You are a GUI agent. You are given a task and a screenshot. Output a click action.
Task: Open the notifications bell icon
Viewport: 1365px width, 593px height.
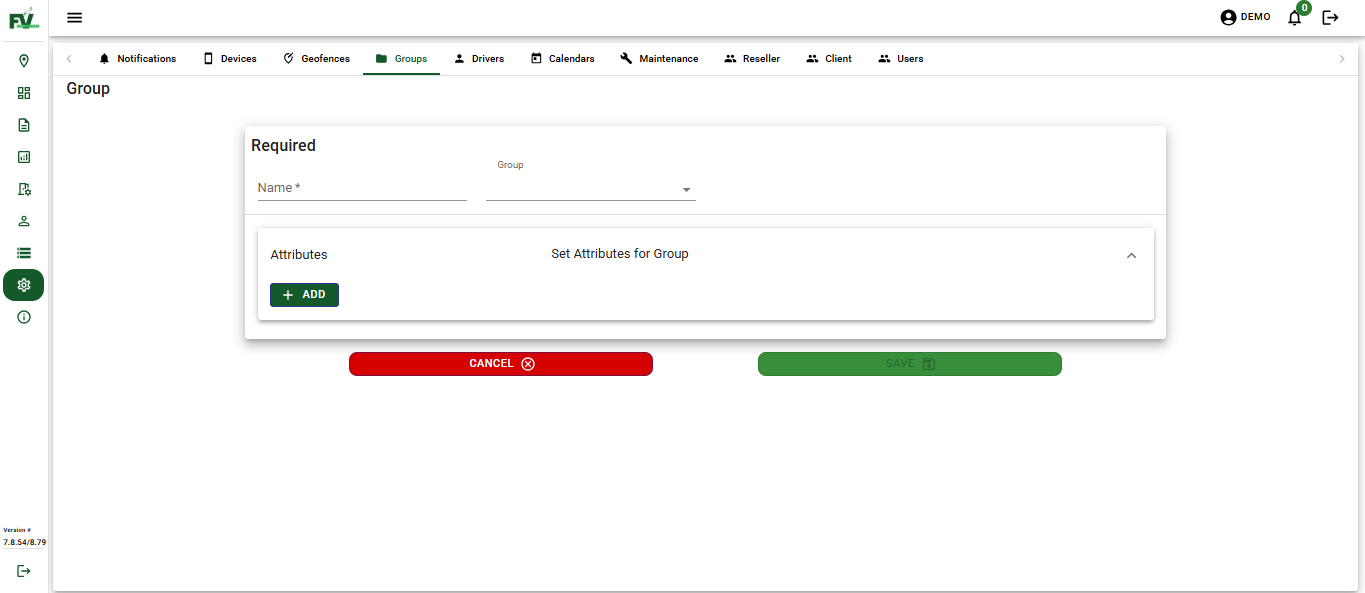pyautogui.click(x=1294, y=17)
